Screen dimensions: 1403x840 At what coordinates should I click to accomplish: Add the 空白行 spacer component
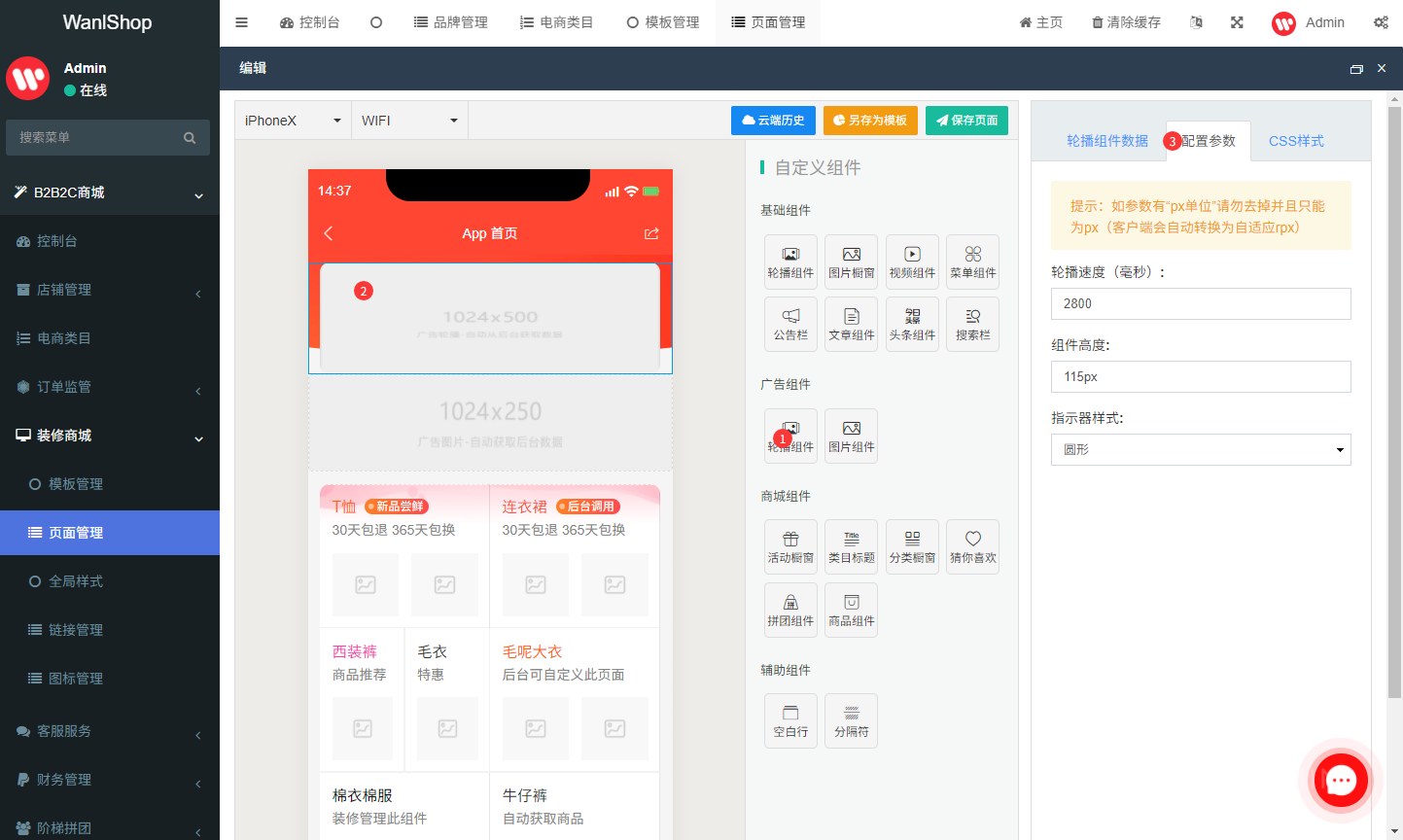(790, 720)
